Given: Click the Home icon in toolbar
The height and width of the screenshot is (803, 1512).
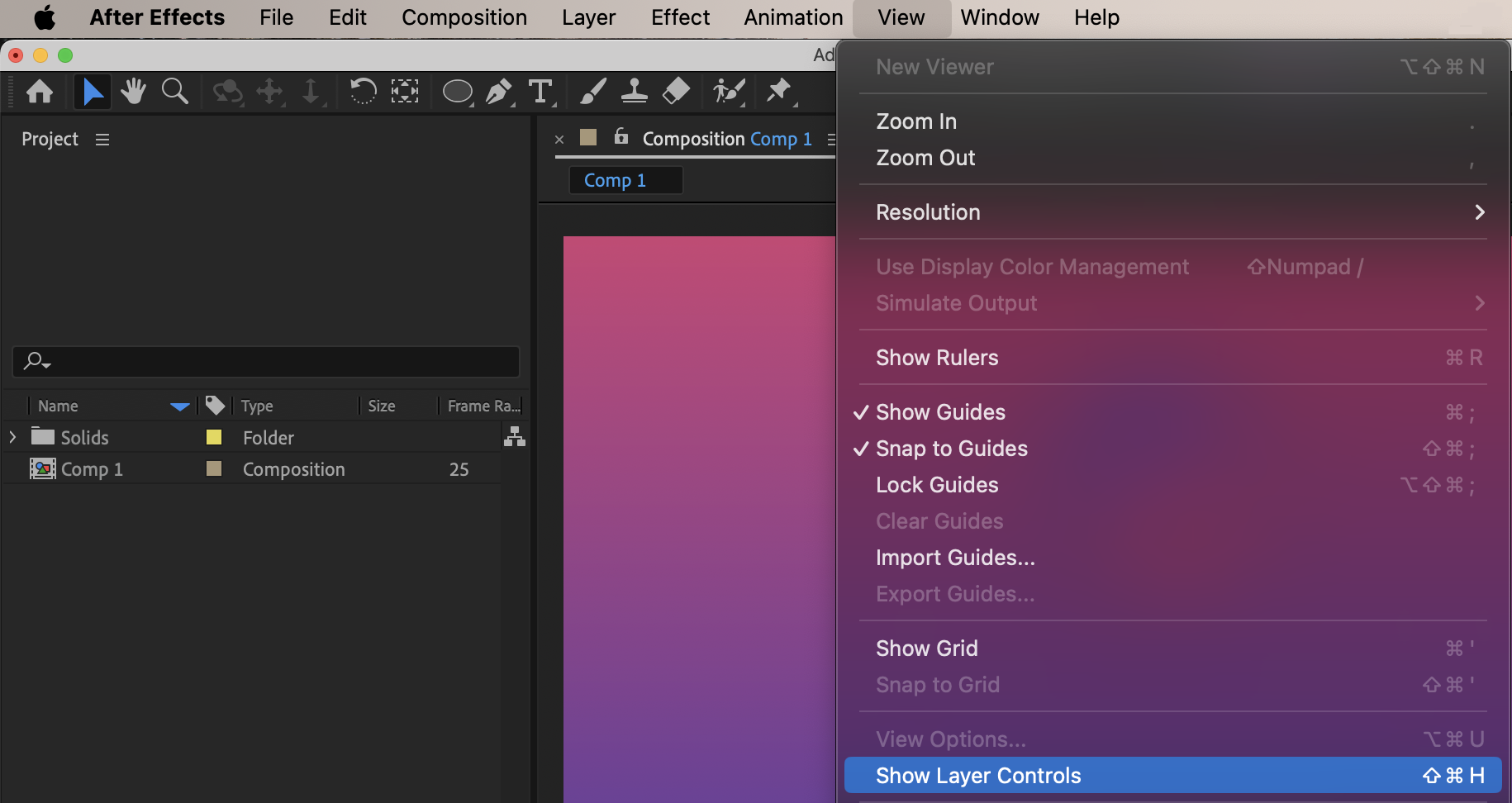Looking at the screenshot, I should tap(40, 91).
